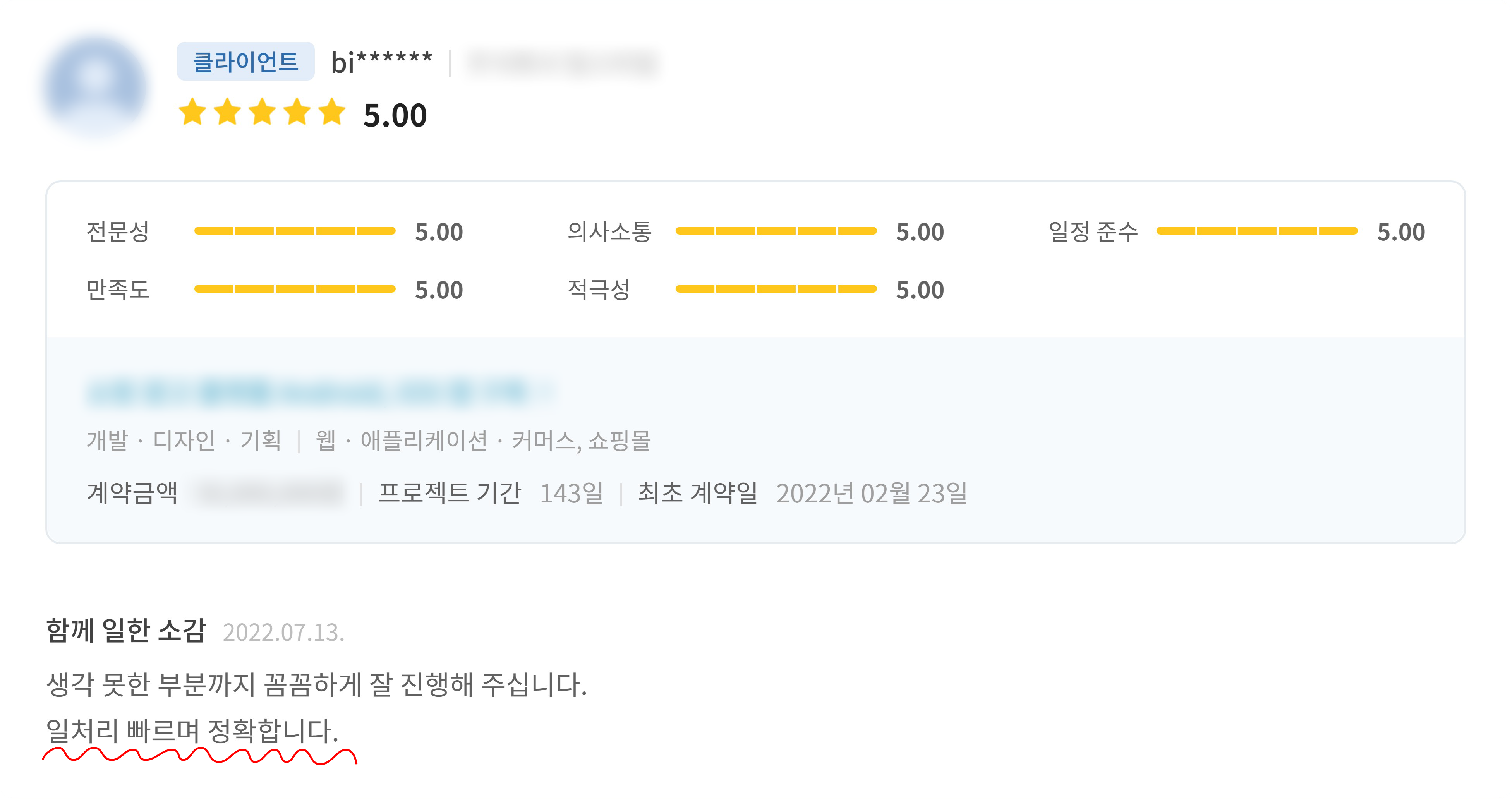Click the 클라이언트 badge
Screen dimensions: 1512x799
tap(245, 62)
